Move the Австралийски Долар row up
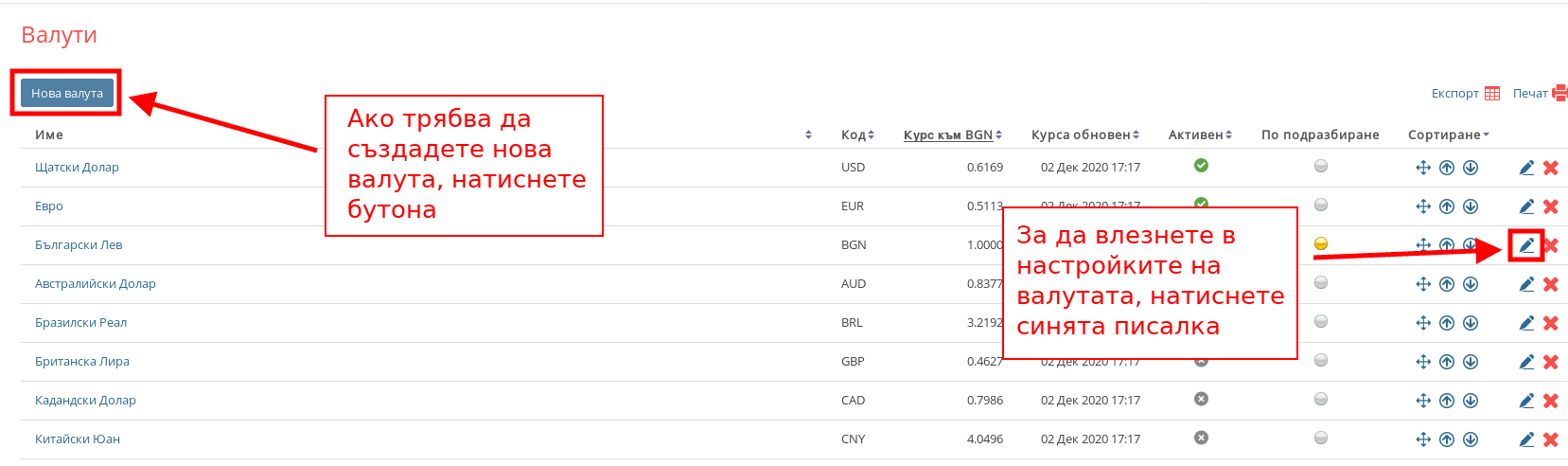 tap(1447, 284)
